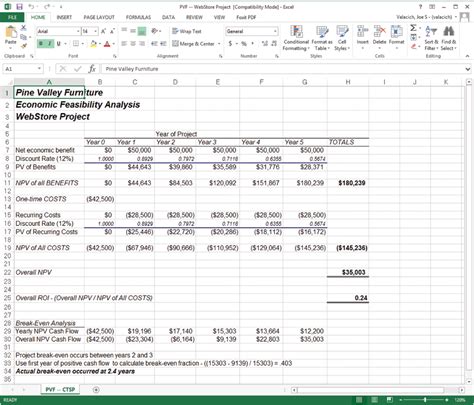Image resolution: width=474 pixels, height=405 pixels.
Task: Click the Paste clipboard icon
Action: (x=11, y=32)
